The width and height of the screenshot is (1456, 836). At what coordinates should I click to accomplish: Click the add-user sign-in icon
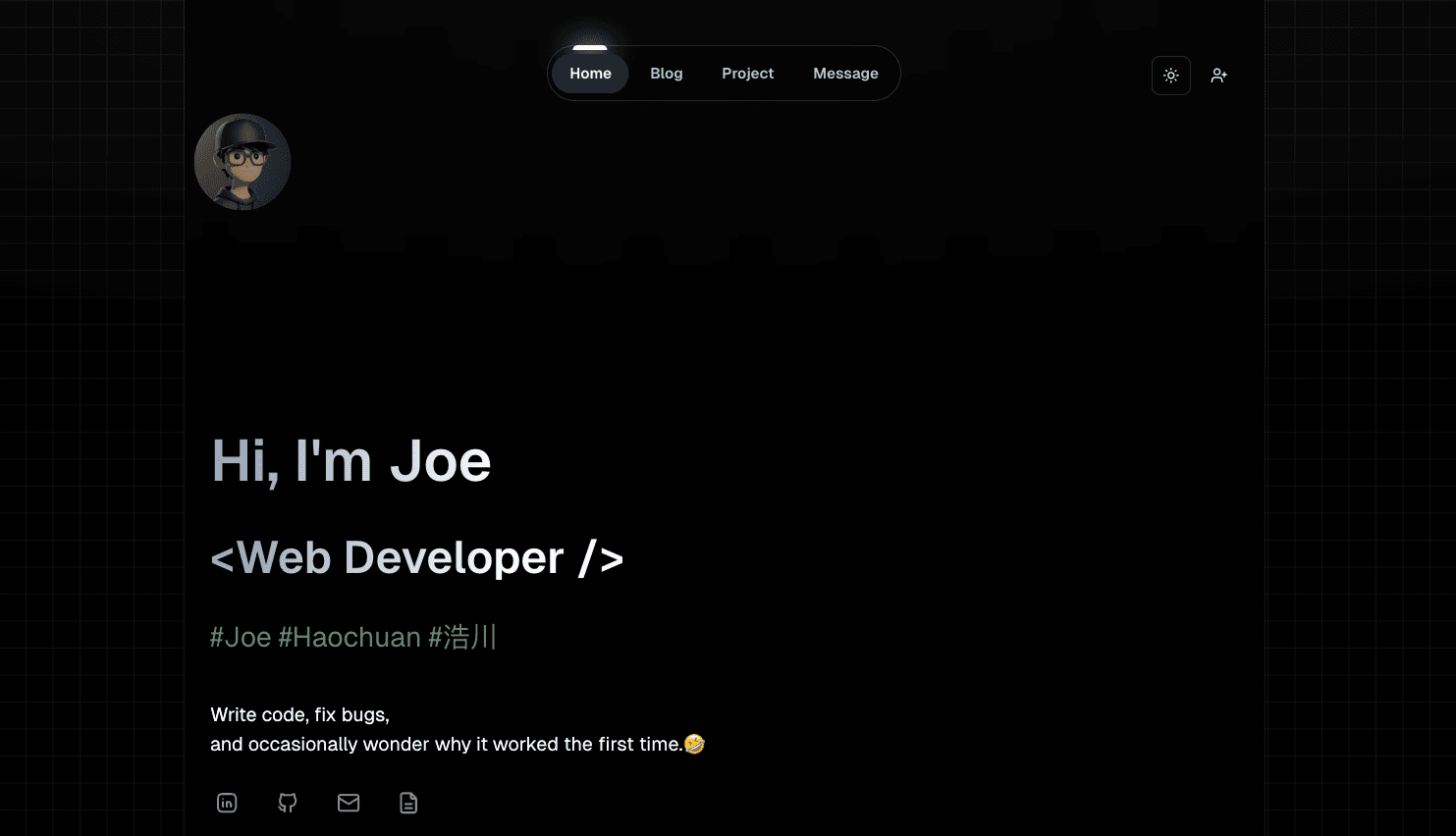click(1218, 76)
